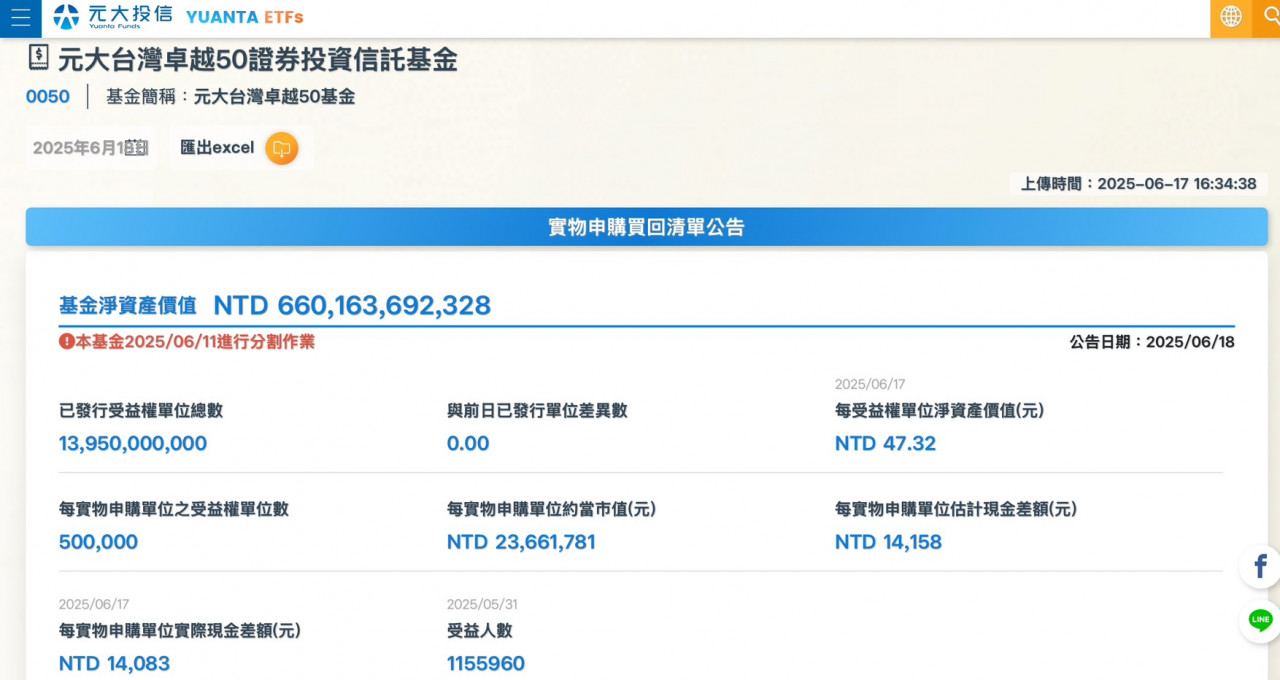Click the orange excel export icon
The height and width of the screenshot is (680, 1280).
[282, 148]
